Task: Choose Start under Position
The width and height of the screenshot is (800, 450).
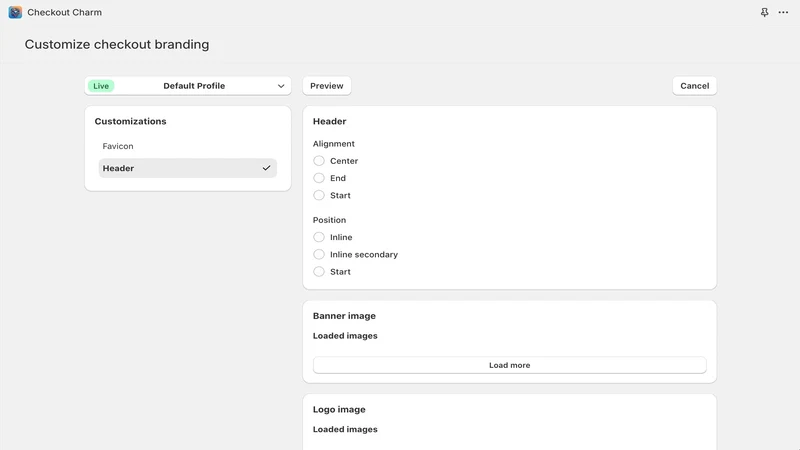Action: (x=319, y=272)
